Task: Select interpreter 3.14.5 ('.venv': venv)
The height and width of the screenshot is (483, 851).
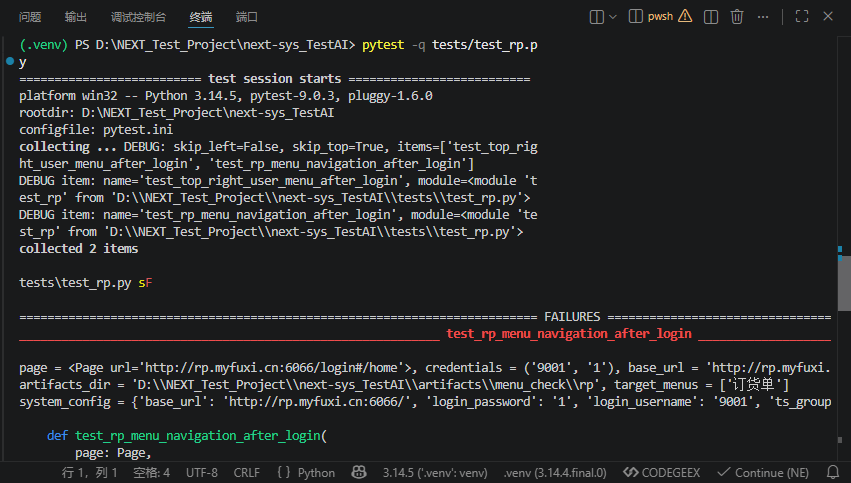Action: coord(435,473)
